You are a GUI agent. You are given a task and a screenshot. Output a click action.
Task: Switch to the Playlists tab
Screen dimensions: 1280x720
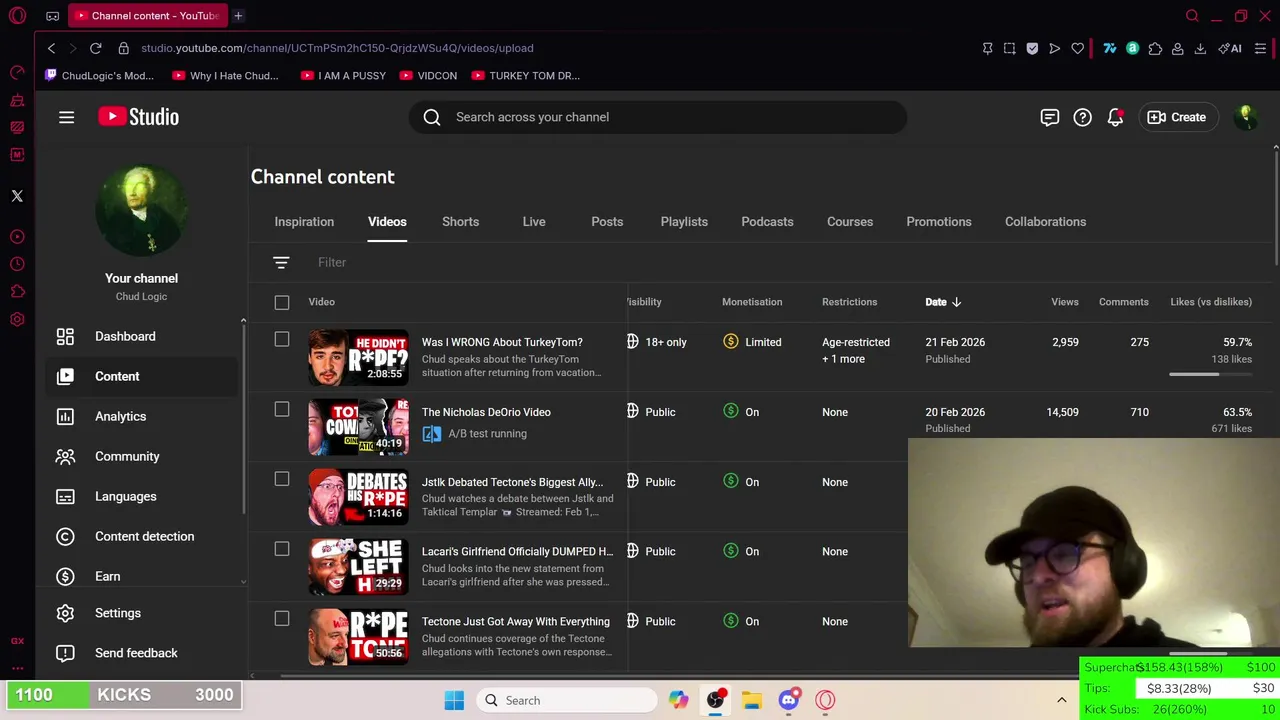click(x=684, y=222)
